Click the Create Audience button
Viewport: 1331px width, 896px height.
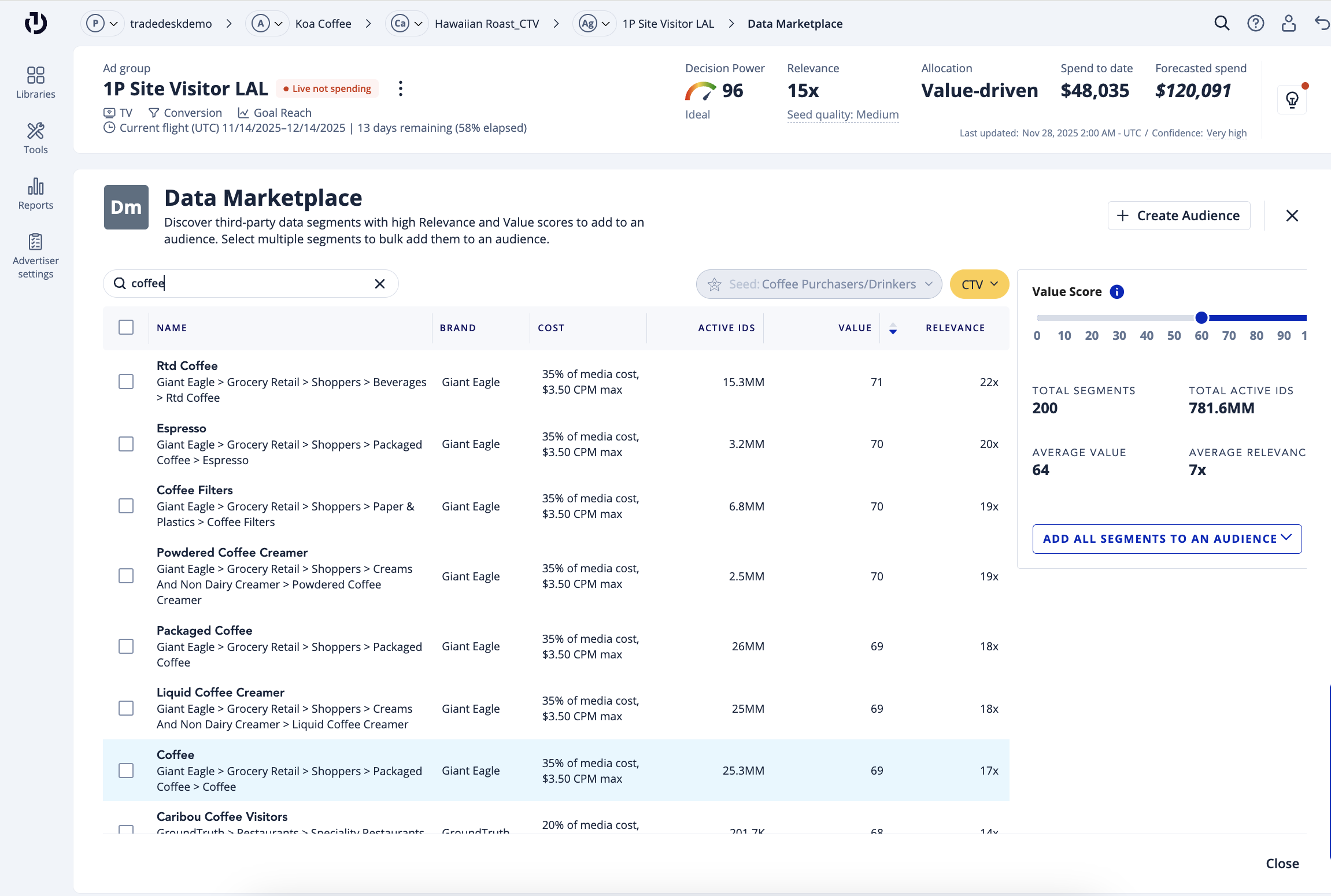click(1179, 216)
